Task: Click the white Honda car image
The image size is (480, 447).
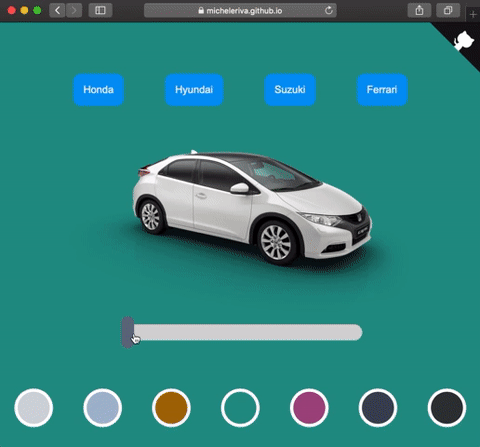Action: 252,207
